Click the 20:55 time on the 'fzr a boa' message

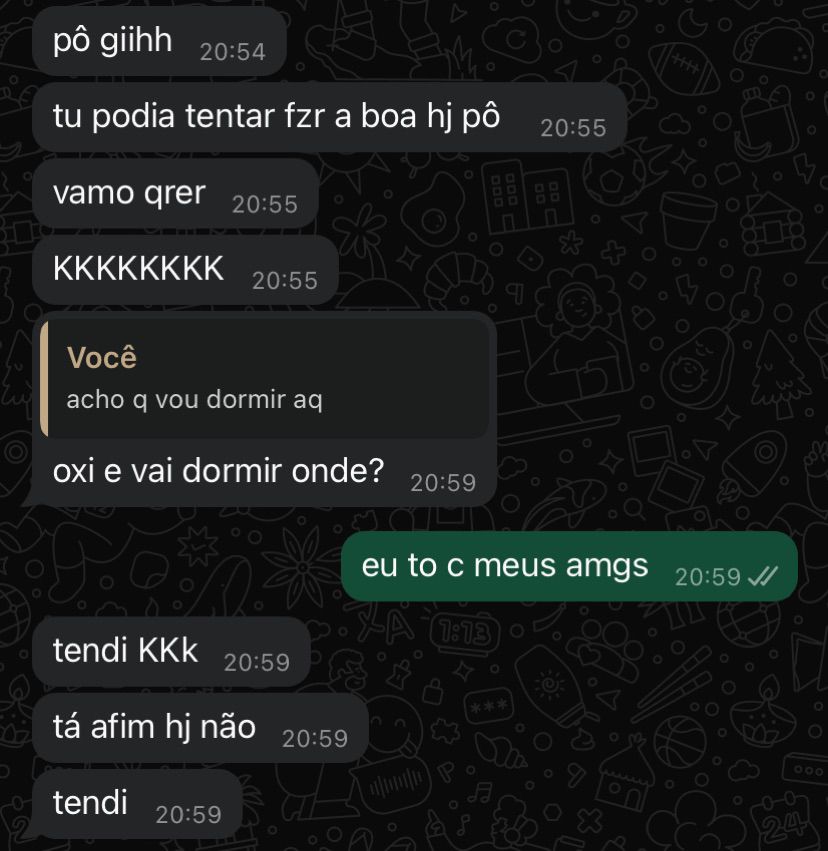(x=574, y=129)
